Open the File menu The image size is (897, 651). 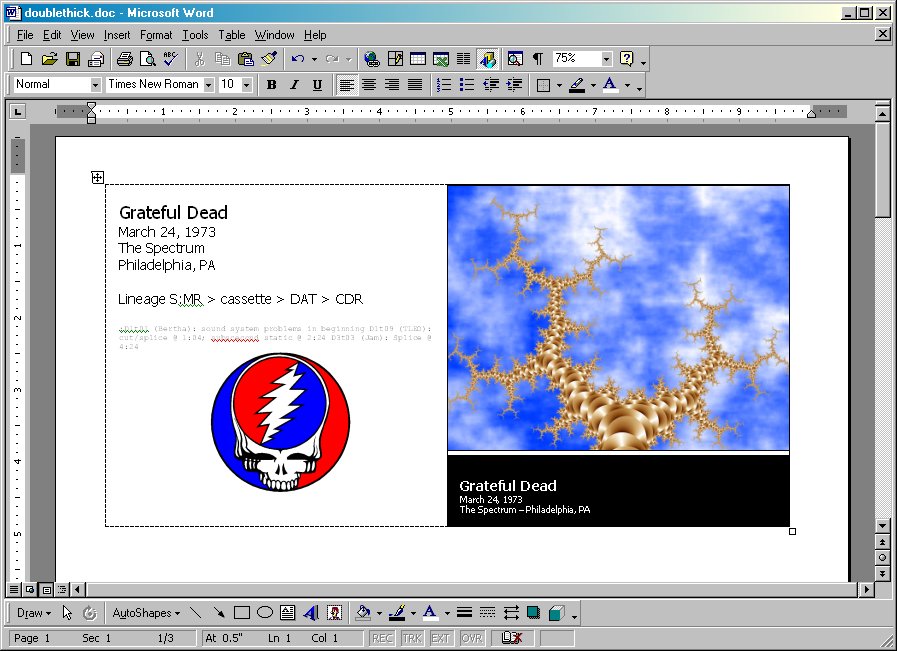click(25, 35)
